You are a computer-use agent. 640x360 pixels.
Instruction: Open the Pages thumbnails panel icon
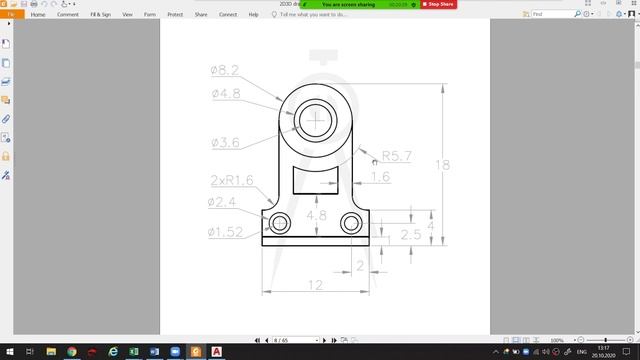(x=6, y=63)
